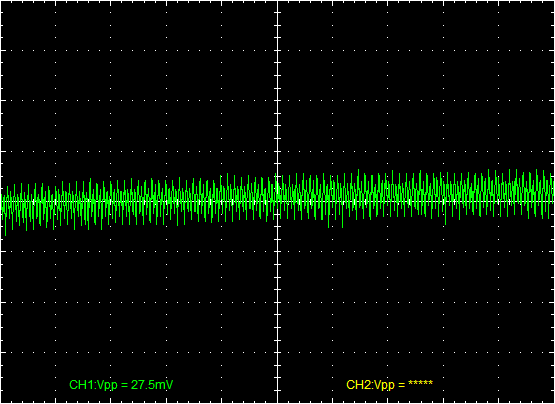
Task: Click the CH2:Vpp measurement readout
Action: (x=389, y=385)
